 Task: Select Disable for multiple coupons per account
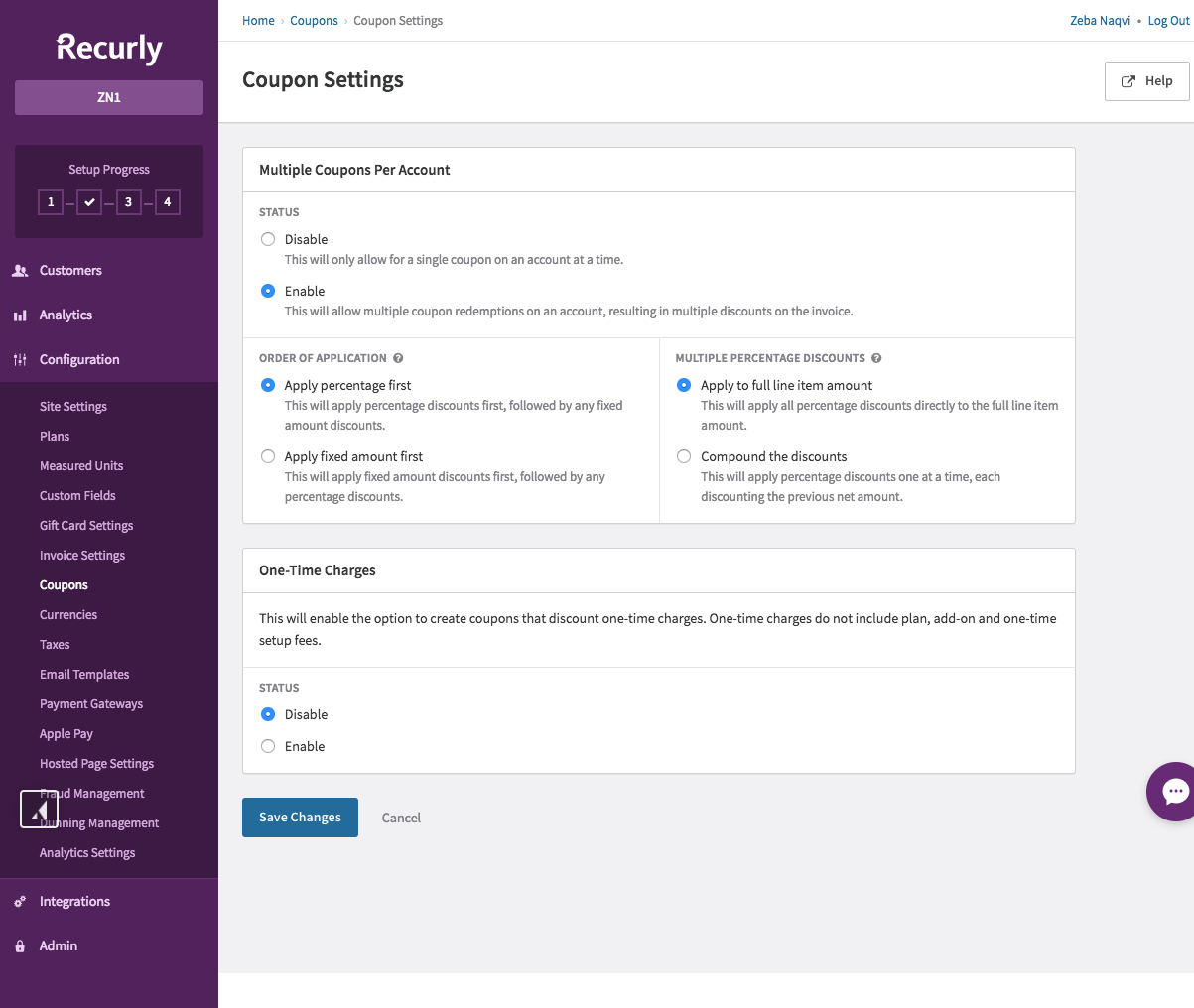point(268,239)
